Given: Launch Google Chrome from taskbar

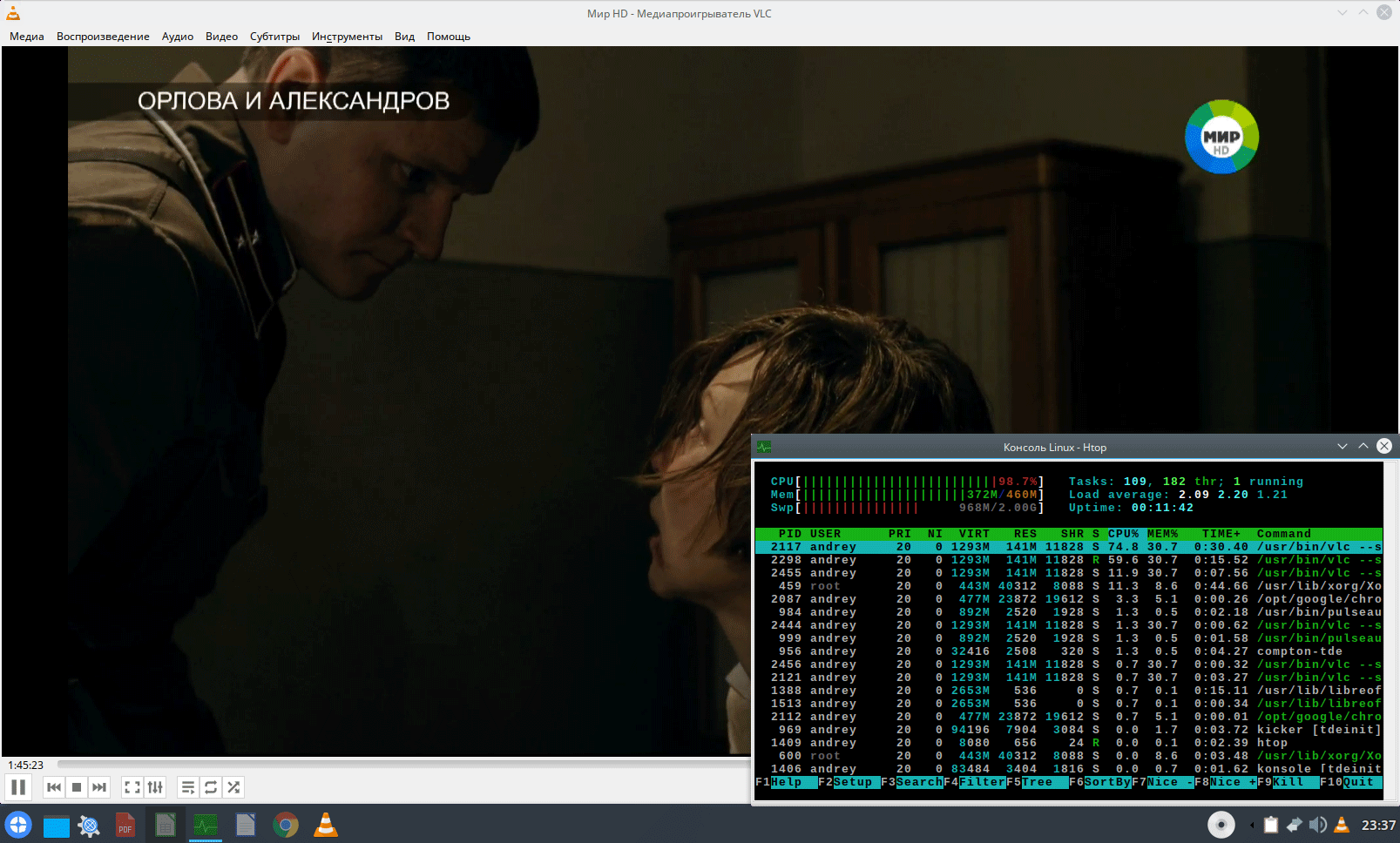Looking at the screenshot, I should point(286,825).
